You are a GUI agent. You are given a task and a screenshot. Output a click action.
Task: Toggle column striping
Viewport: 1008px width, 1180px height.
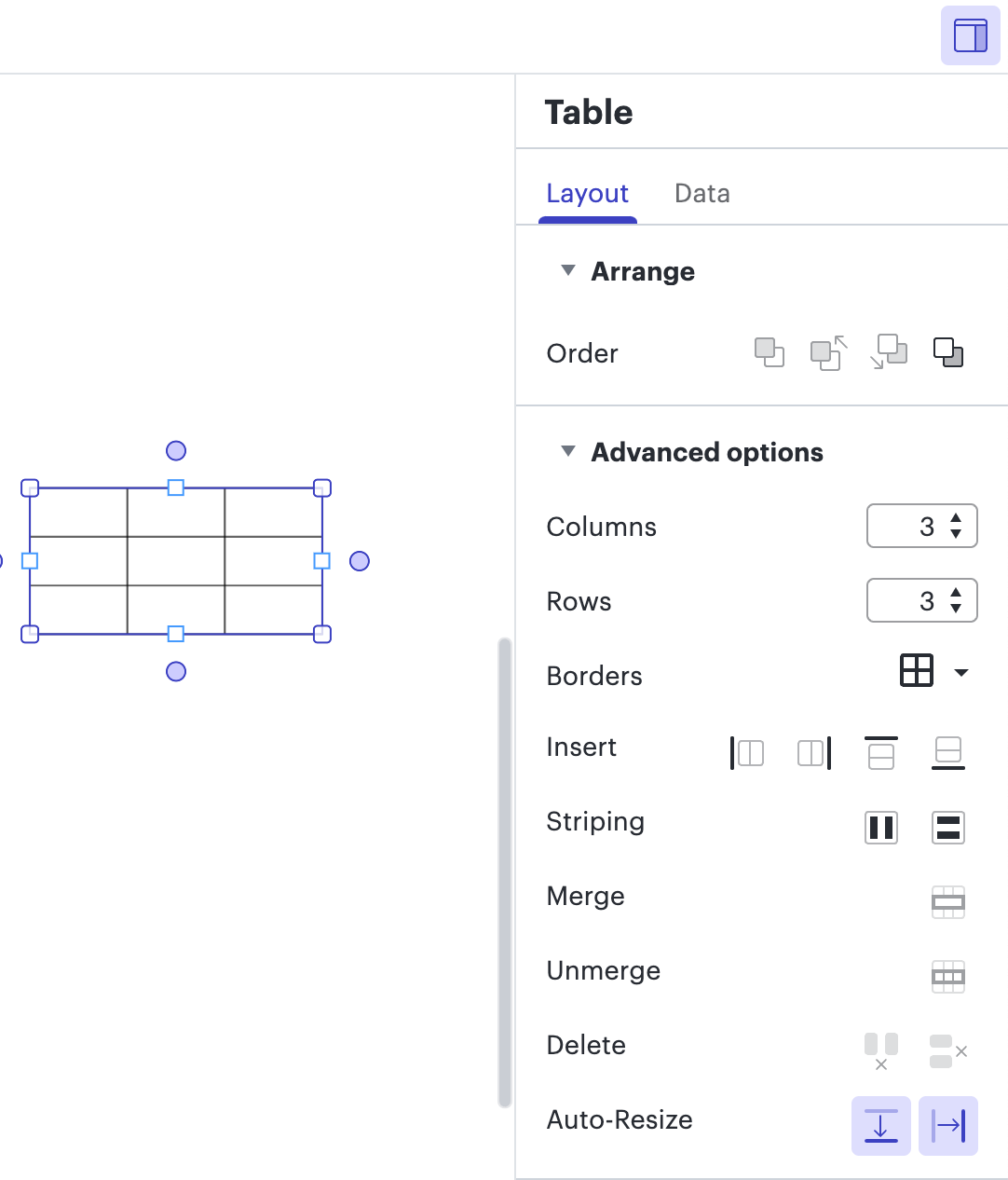point(881,827)
